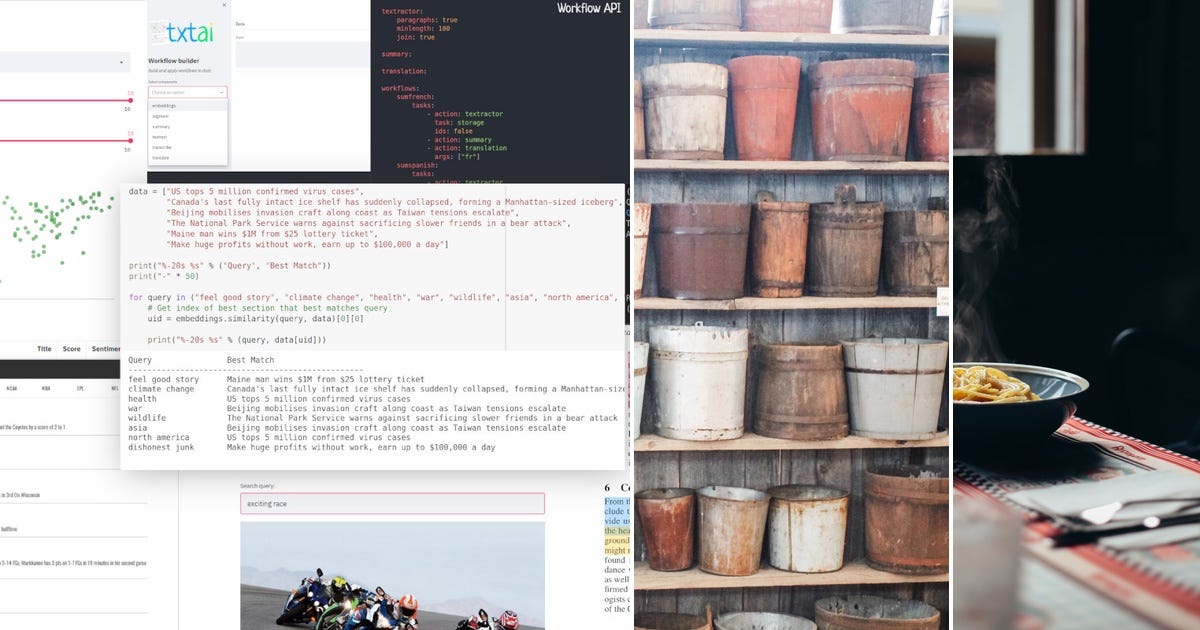
Task: Close the Workflow builder panel
Action: (224, 5)
